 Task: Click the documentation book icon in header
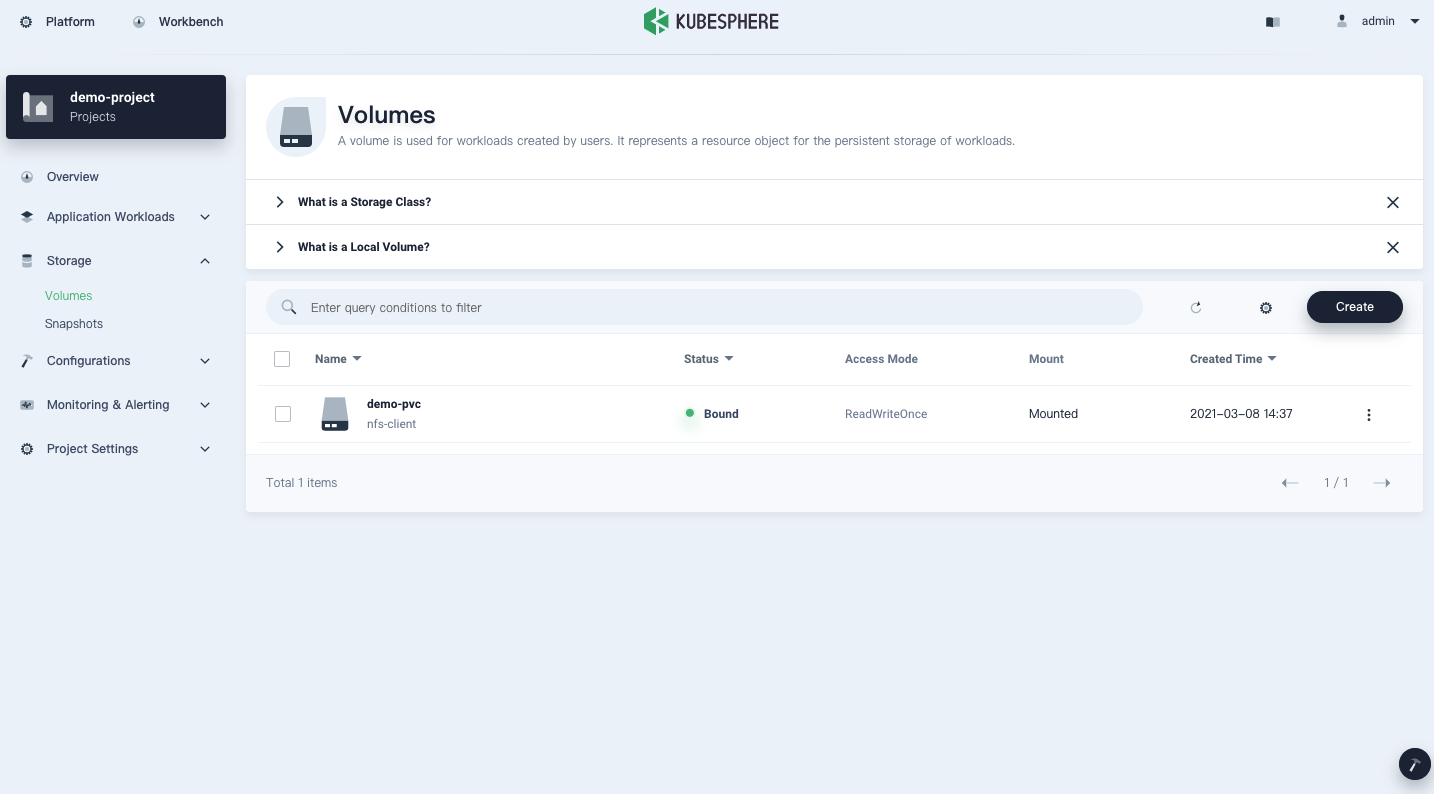[1273, 22]
